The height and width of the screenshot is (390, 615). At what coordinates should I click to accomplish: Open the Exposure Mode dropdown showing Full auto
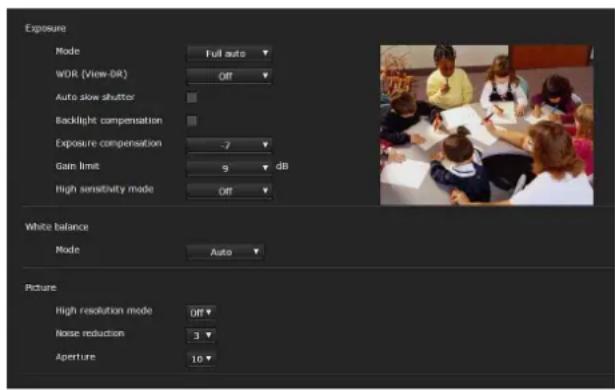click(229, 53)
